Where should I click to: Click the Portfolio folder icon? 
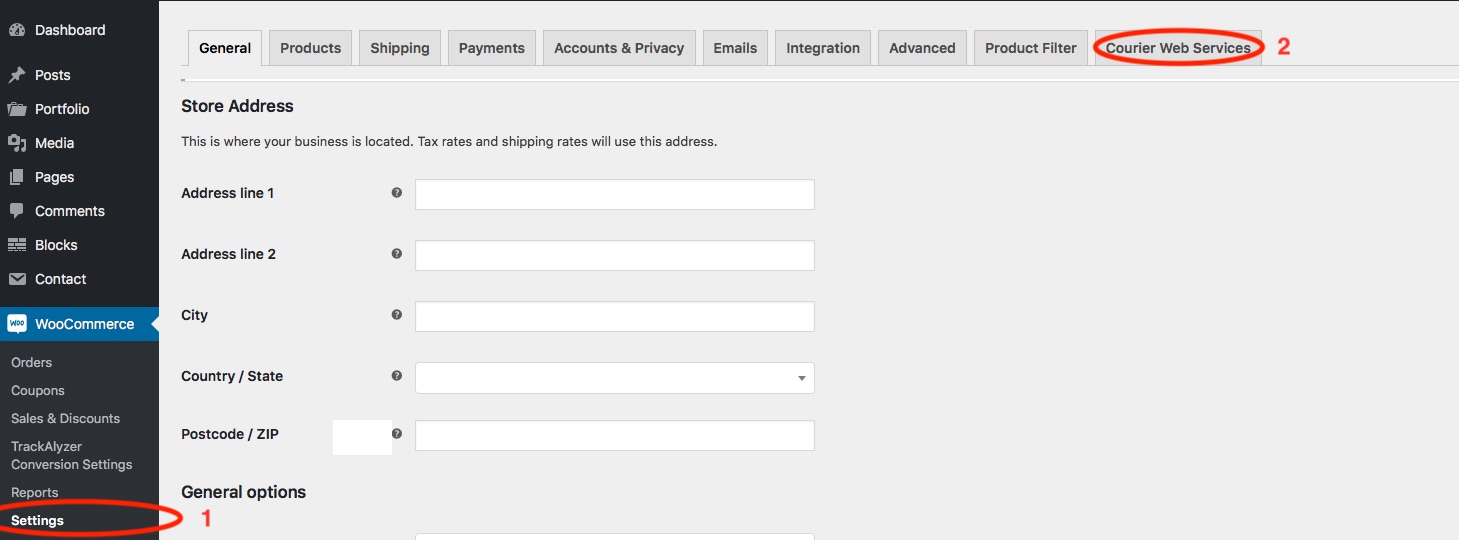(x=17, y=109)
